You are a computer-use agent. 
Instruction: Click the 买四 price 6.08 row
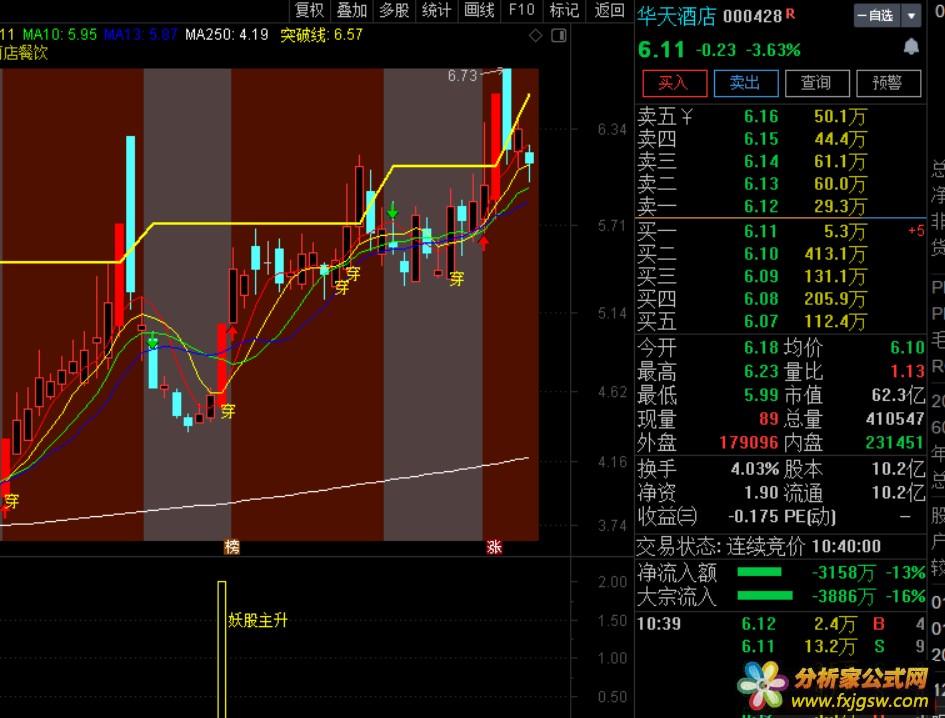[x=780, y=299]
